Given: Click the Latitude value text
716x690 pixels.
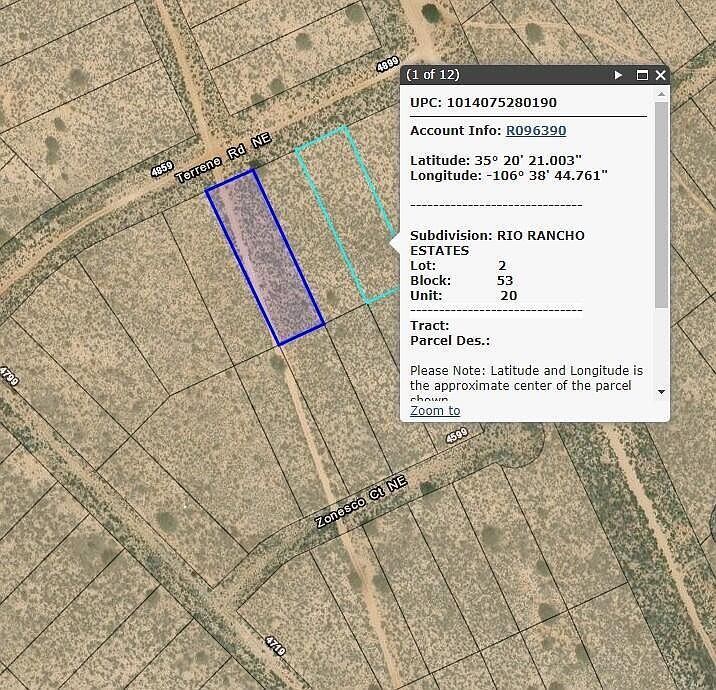Looking at the screenshot, I should coord(528,160).
